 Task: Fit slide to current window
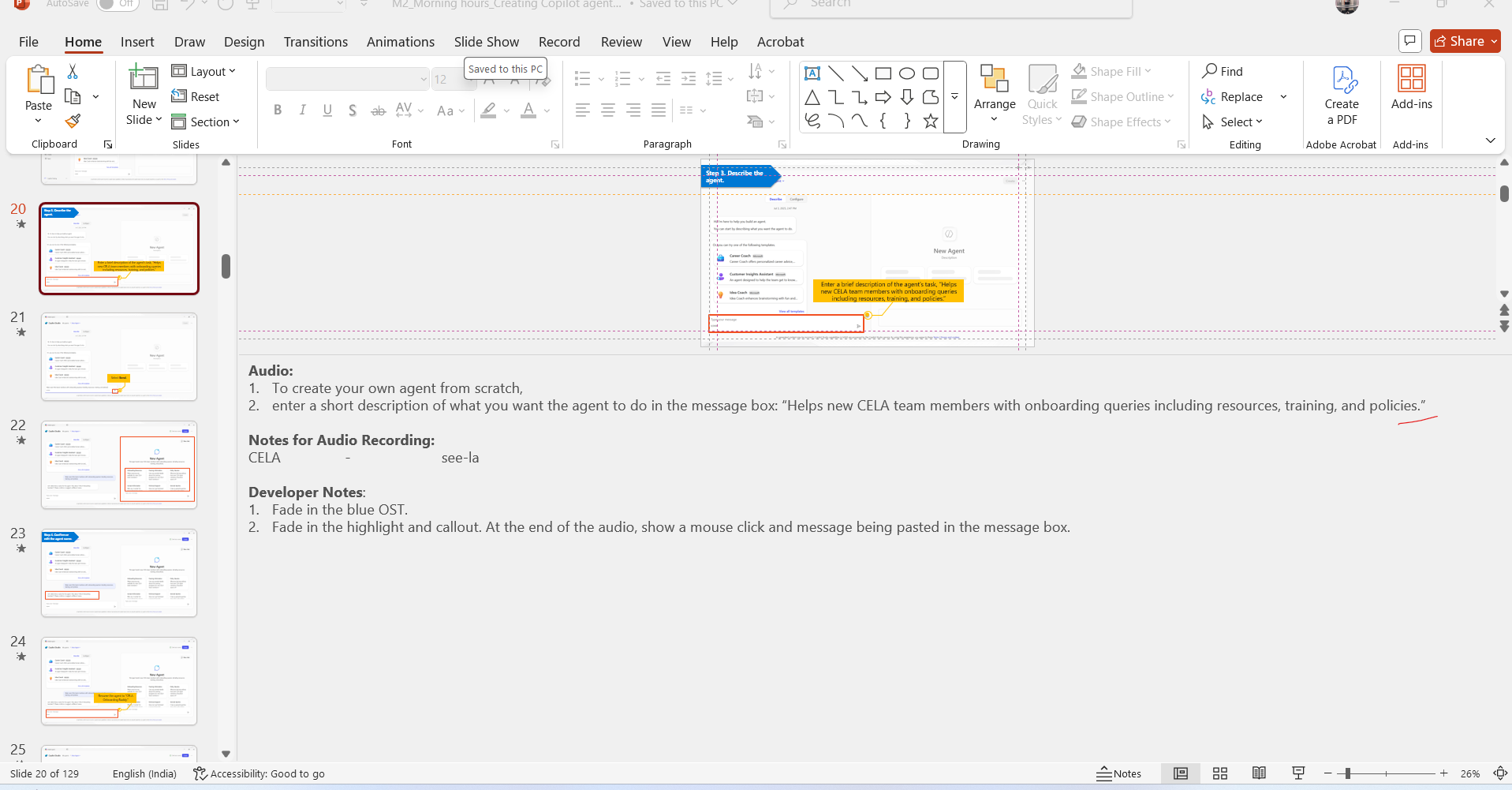pos(1501,773)
